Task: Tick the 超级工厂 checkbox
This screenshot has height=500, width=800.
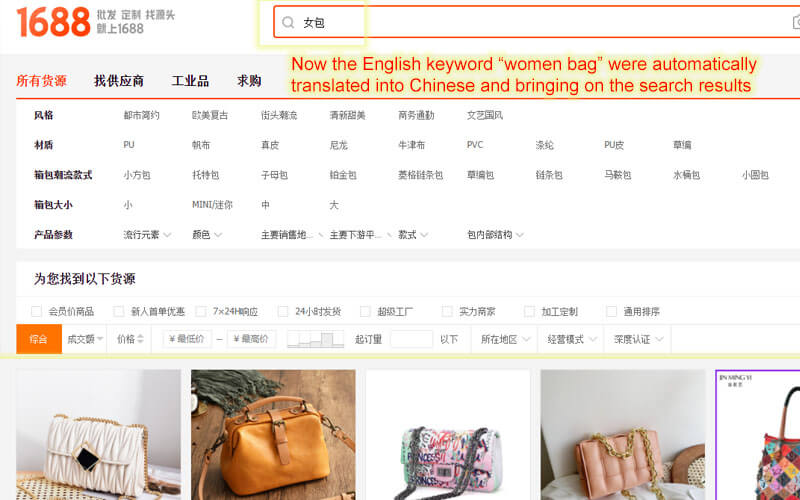Action: coord(365,311)
